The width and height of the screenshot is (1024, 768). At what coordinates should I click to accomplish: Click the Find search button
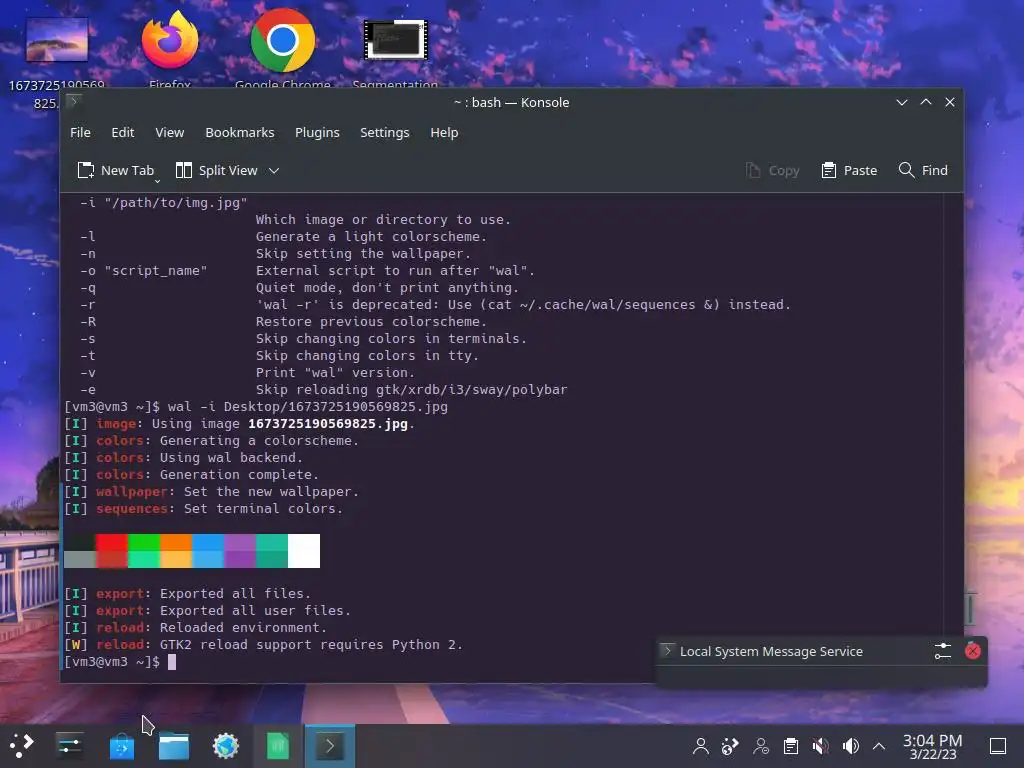923,170
